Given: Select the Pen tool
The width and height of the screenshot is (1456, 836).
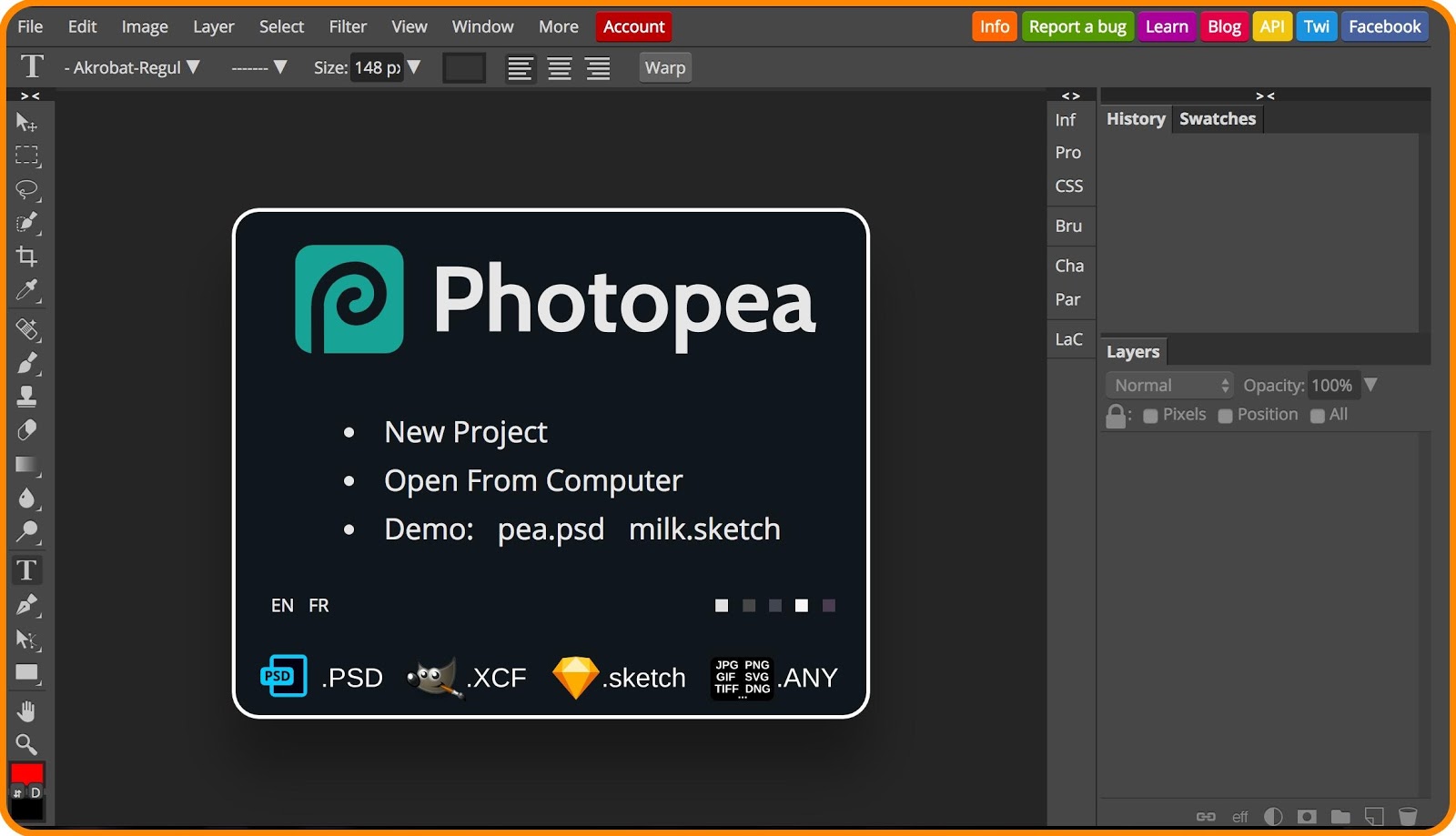Looking at the screenshot, I should [x=26, y=605].
